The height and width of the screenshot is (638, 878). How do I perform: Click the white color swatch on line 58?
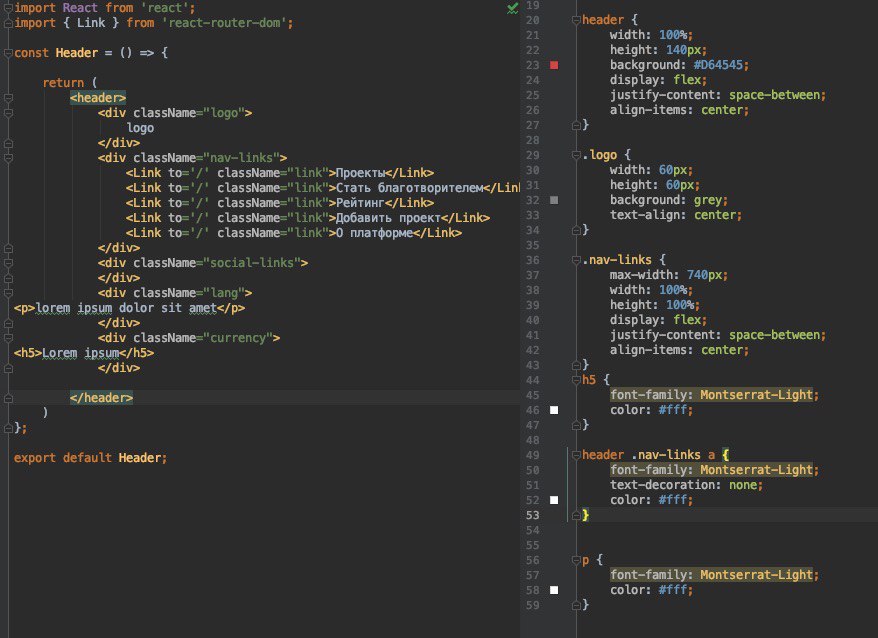(x=555, y=590)
